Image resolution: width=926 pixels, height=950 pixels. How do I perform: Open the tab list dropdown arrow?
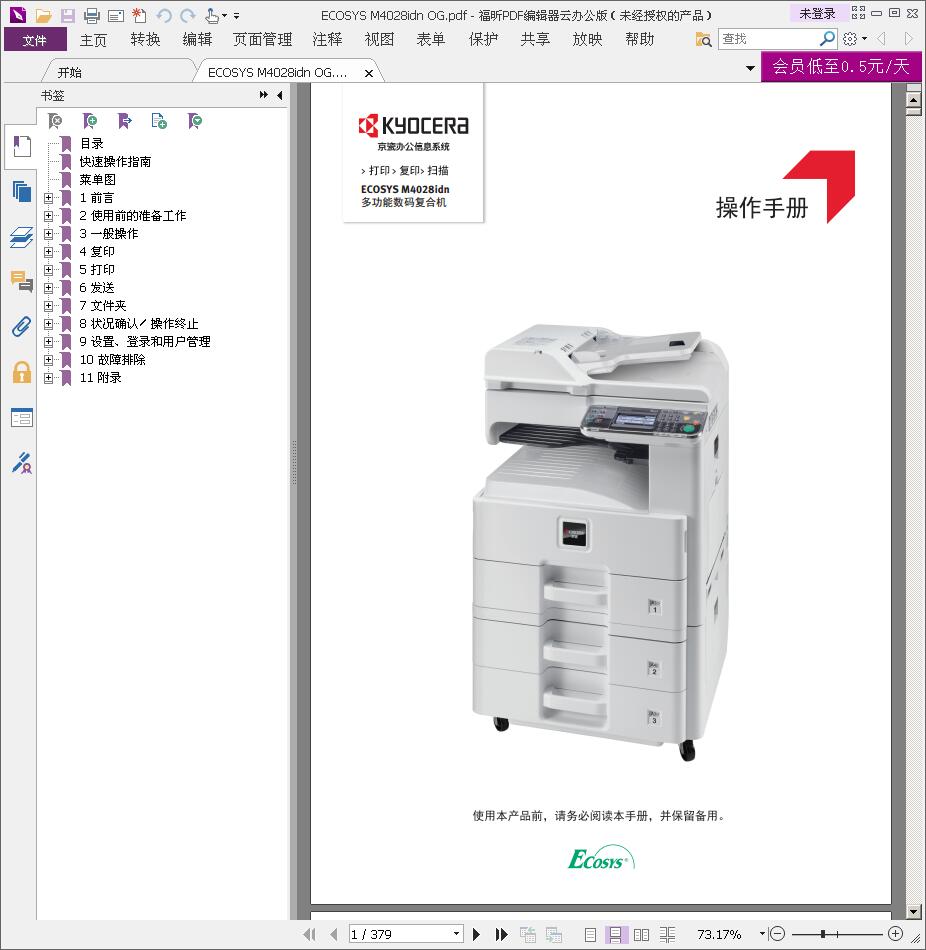pyautogui.click(x=750, y=68)
